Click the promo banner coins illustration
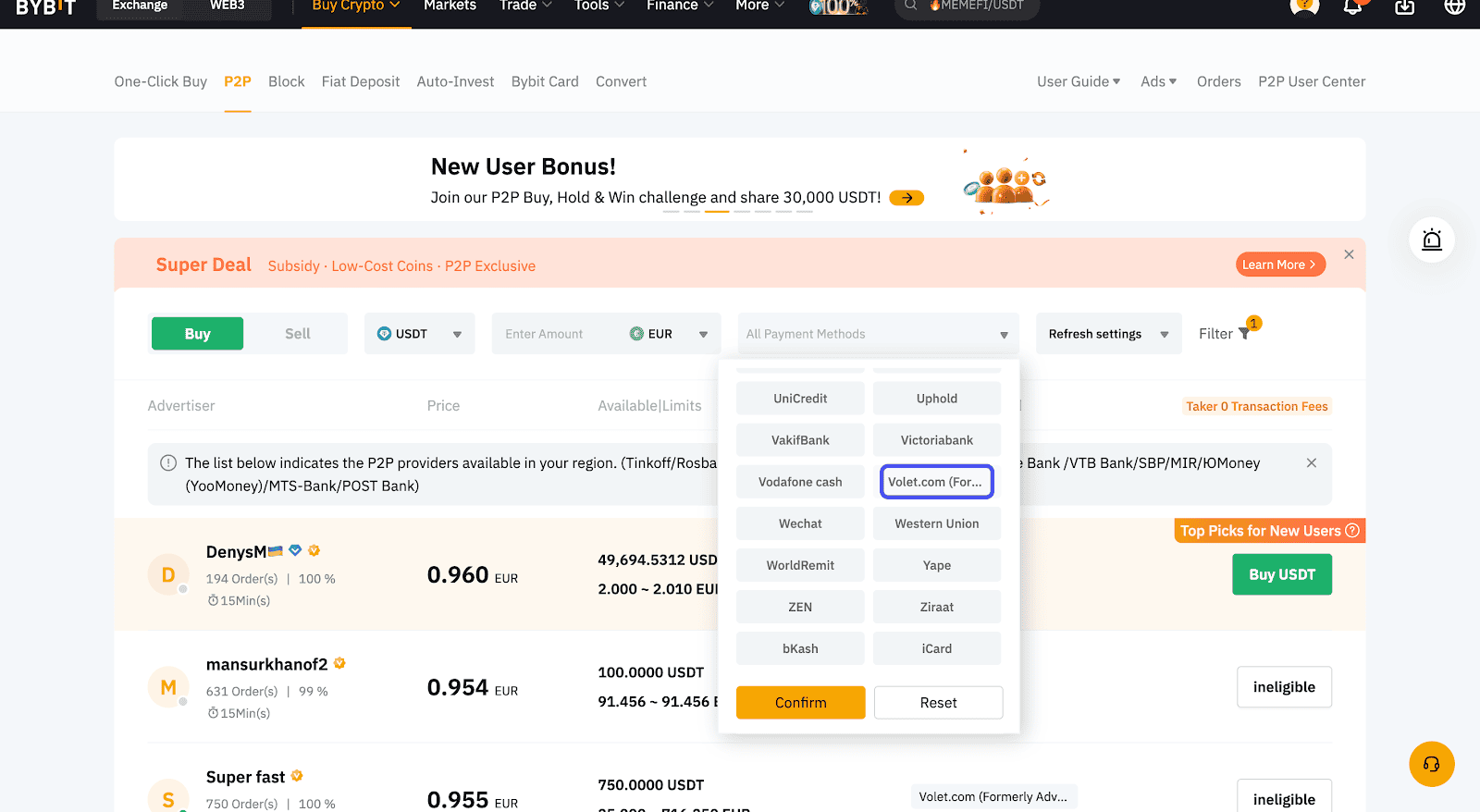 [x=1005, y=181]
